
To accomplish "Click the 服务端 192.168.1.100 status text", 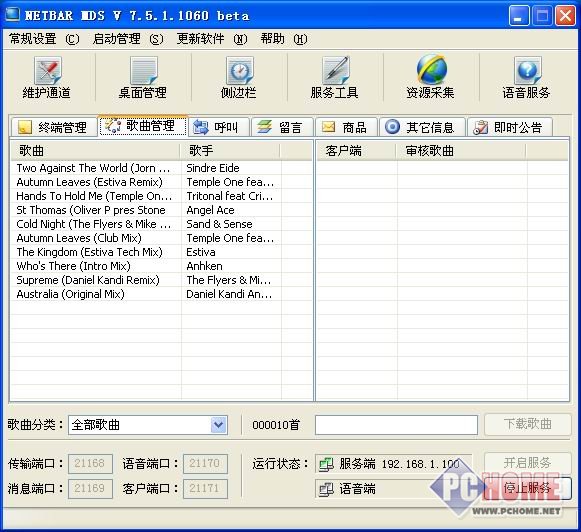I will (x=399, y=464).
